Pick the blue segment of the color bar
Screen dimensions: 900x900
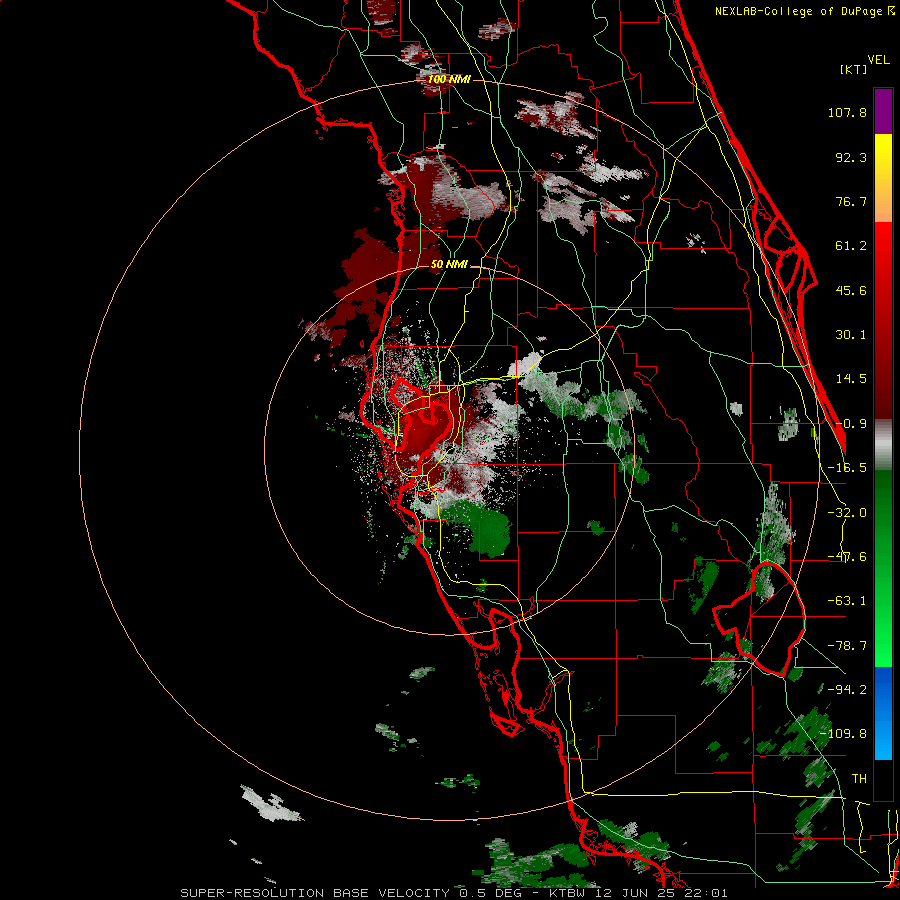coord(883,712)
